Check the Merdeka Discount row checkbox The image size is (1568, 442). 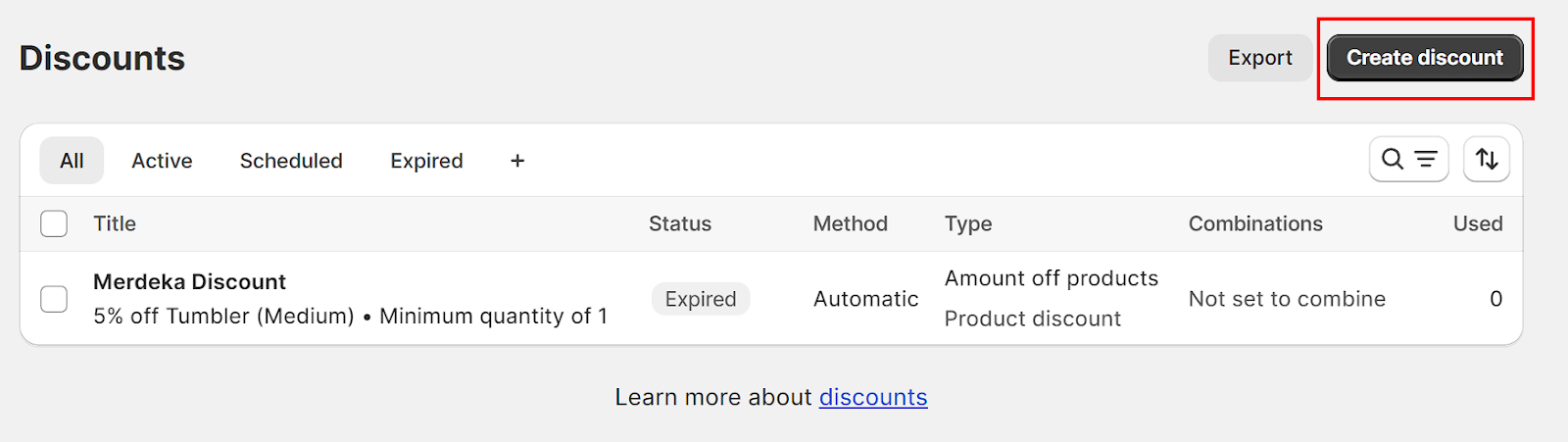coord(54,299)
